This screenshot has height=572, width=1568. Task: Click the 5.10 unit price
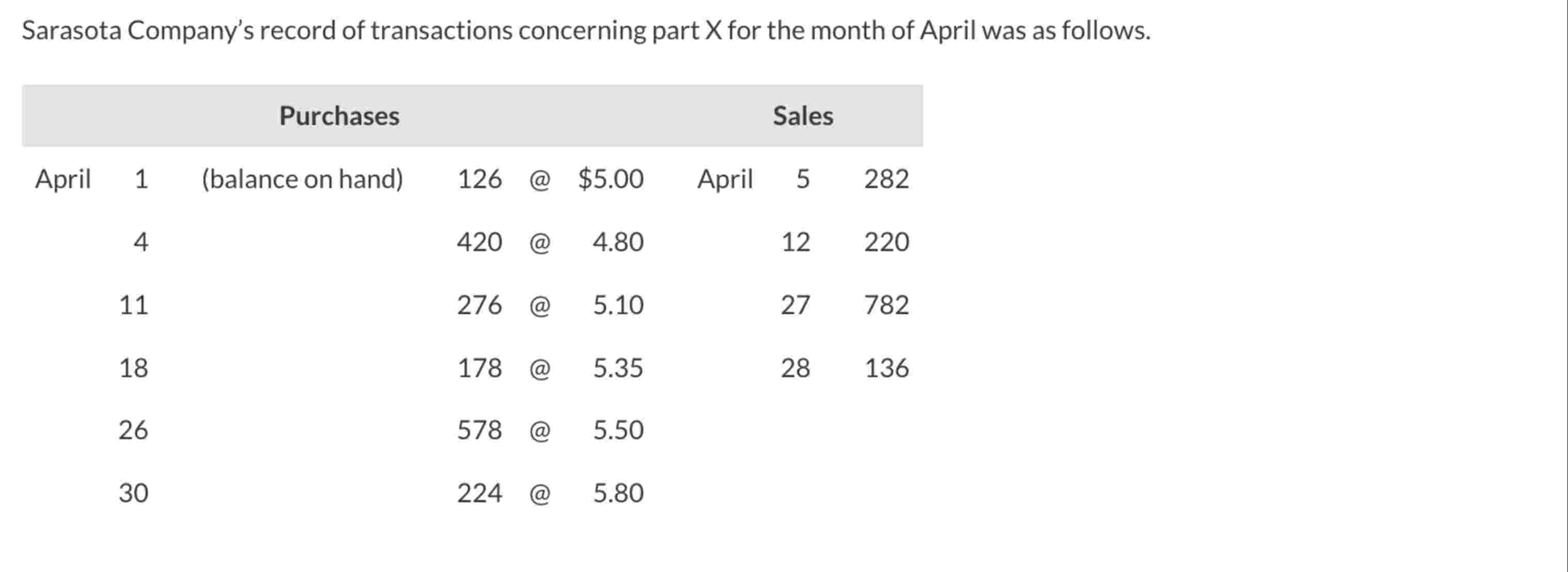pos(617,304)
